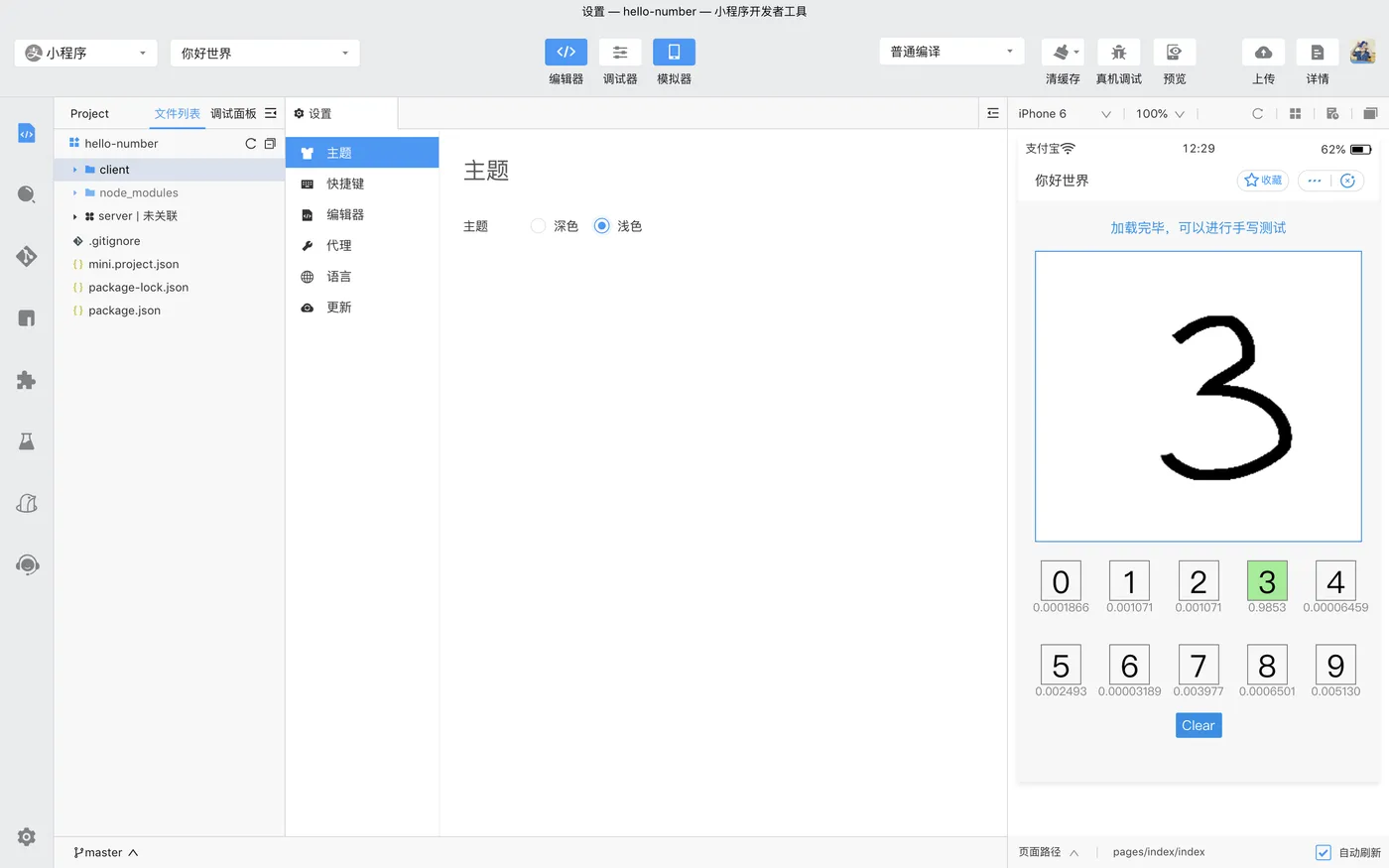Click the digit 0 result box

coord(1061,581)
